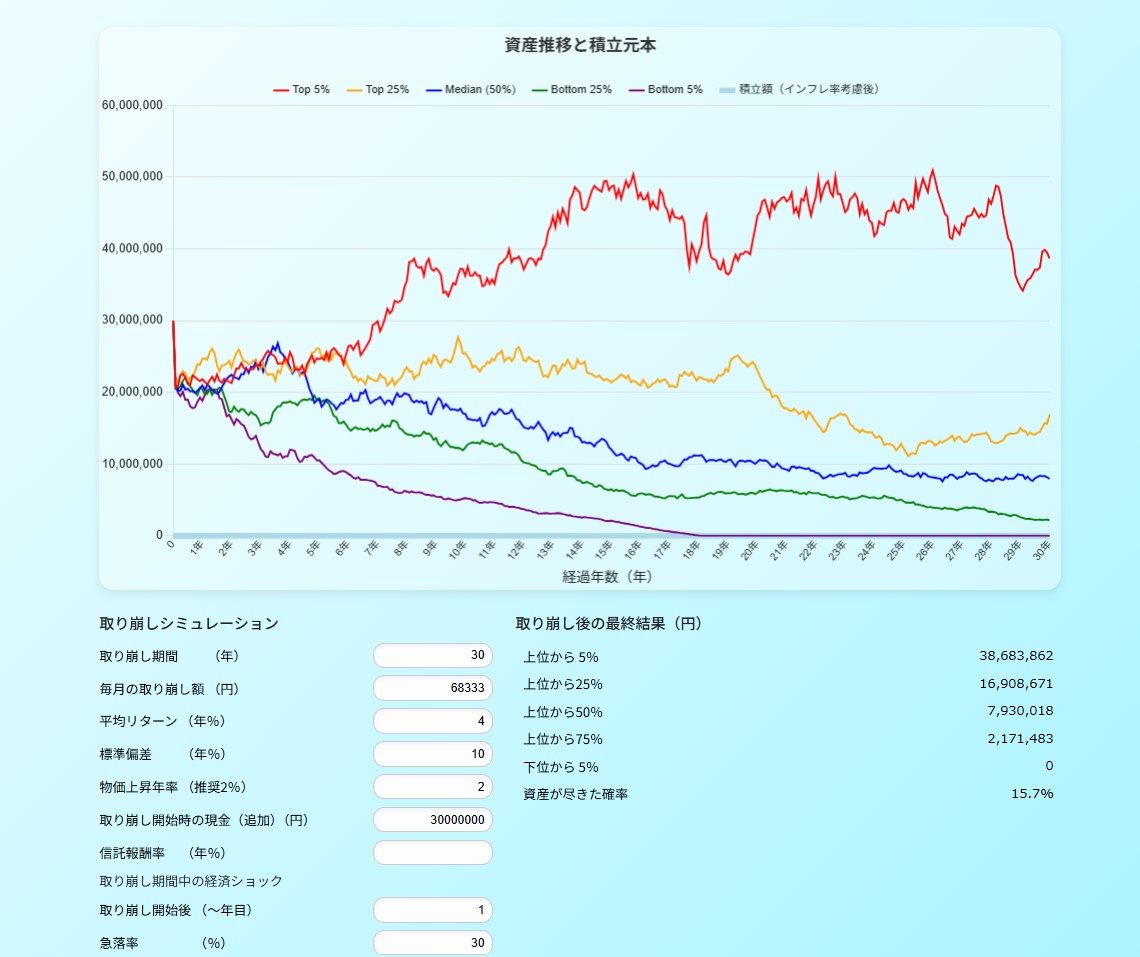The image size is (1140, 957).
Task: Hide the Bottom 5% legend series
Action: click(x=665, y=90)
